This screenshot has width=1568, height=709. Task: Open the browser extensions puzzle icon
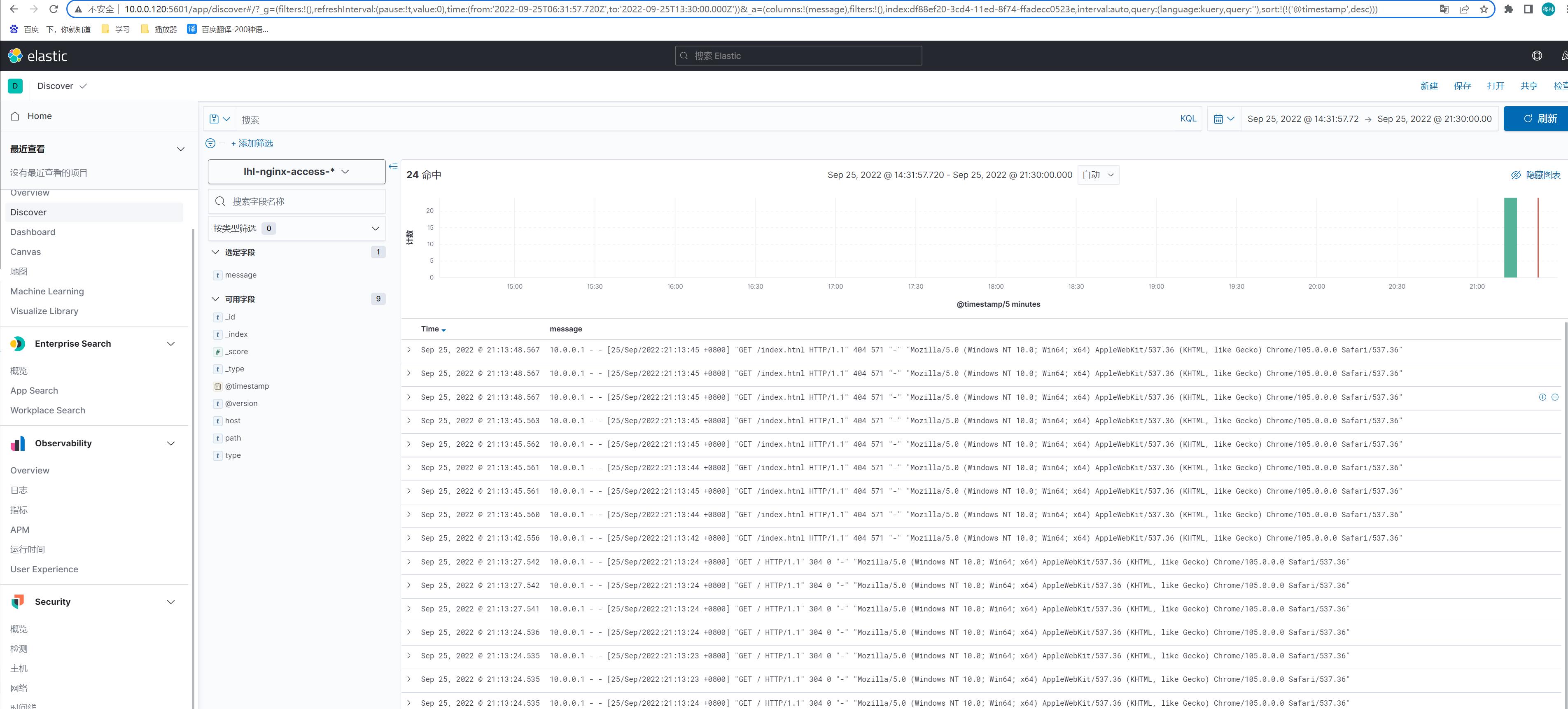1508,9
